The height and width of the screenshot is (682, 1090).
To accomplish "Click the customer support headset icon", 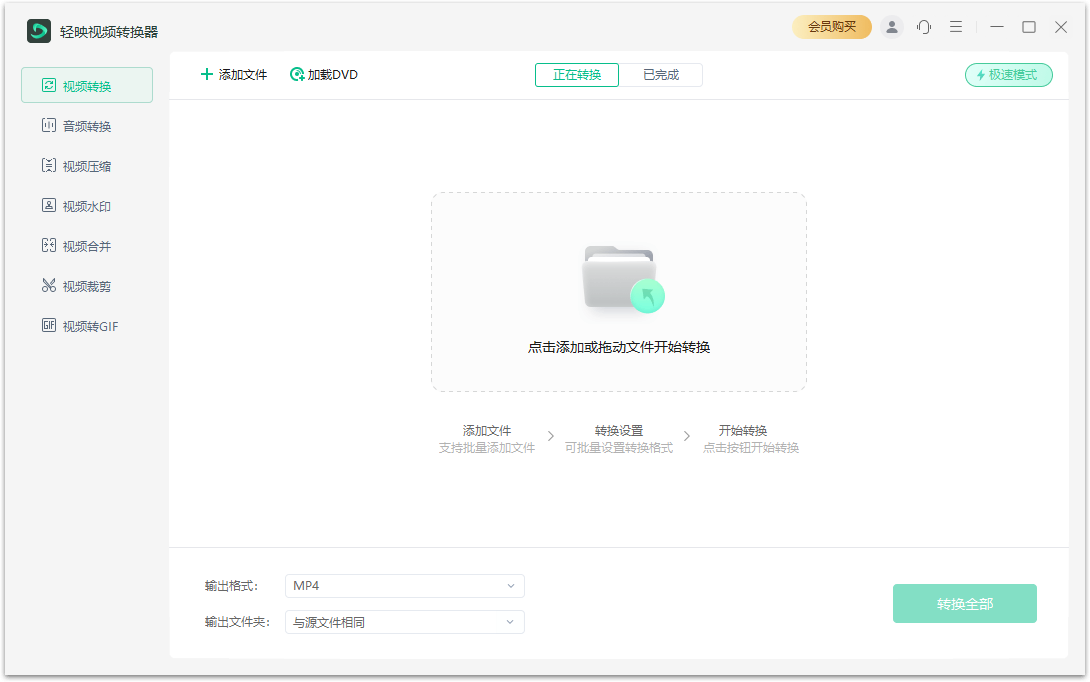I will (924, 27).
